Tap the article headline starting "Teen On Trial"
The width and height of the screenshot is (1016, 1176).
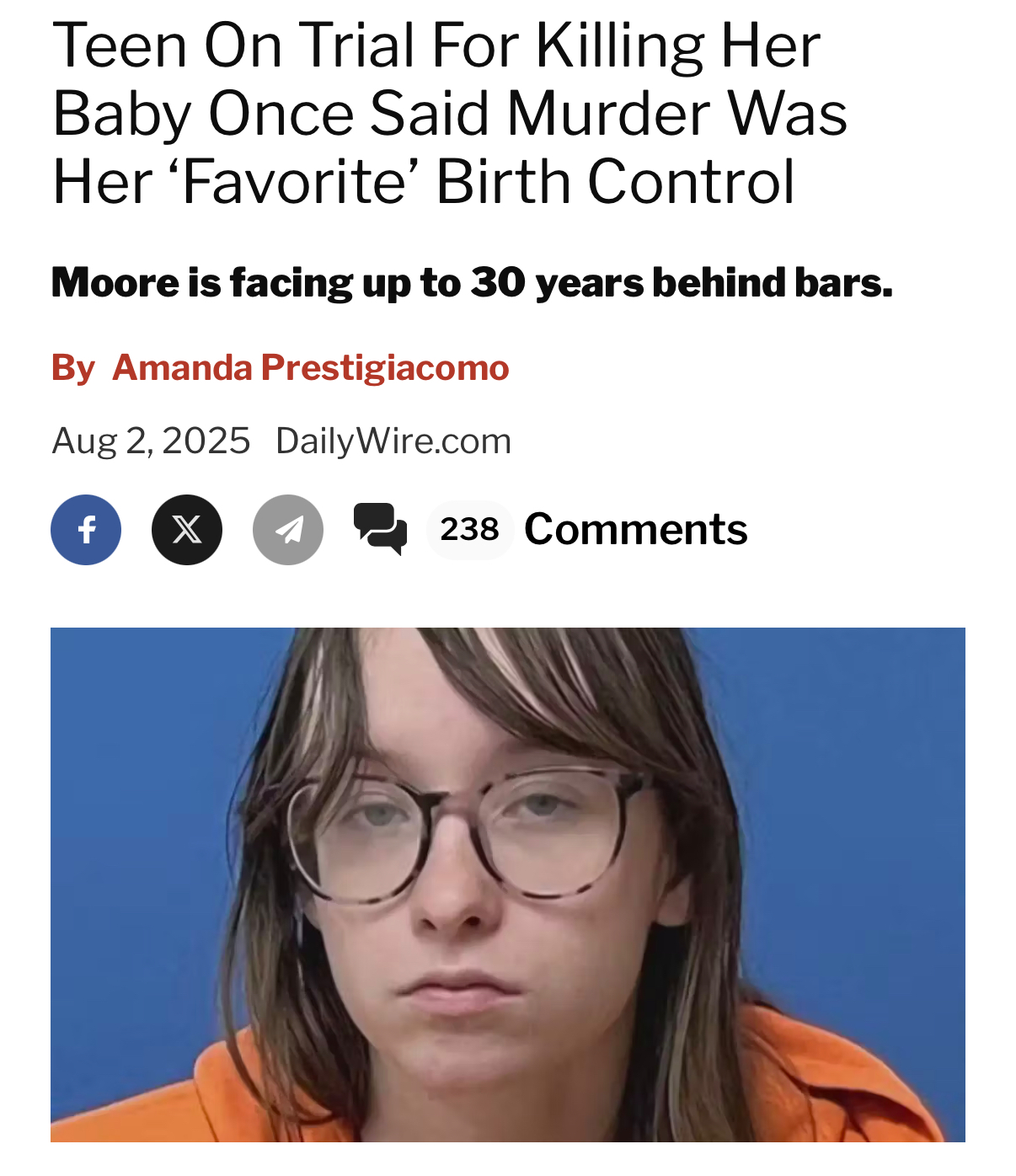(449, 114)
